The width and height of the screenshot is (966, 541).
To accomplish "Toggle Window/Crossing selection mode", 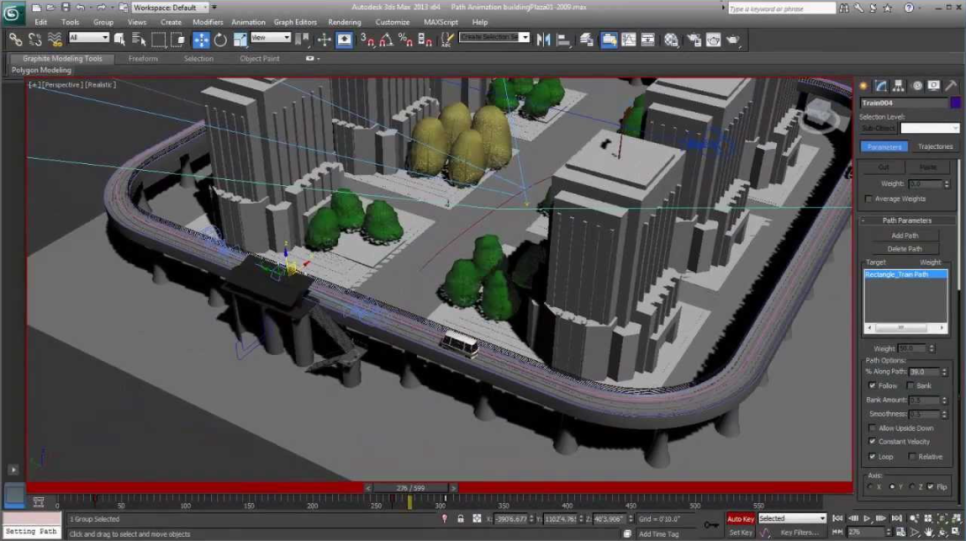I will 179,40.
